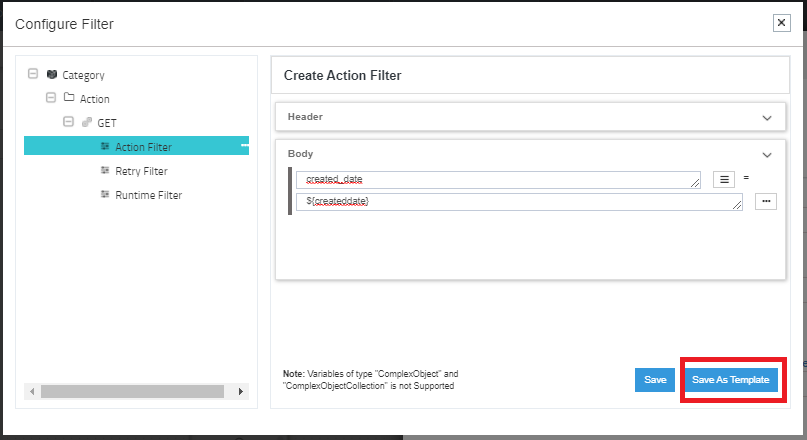This screenshot has height=440, width=807.
Task: Click the ellipsis button beside ${createddate}
Action: (x=765, y=201)
